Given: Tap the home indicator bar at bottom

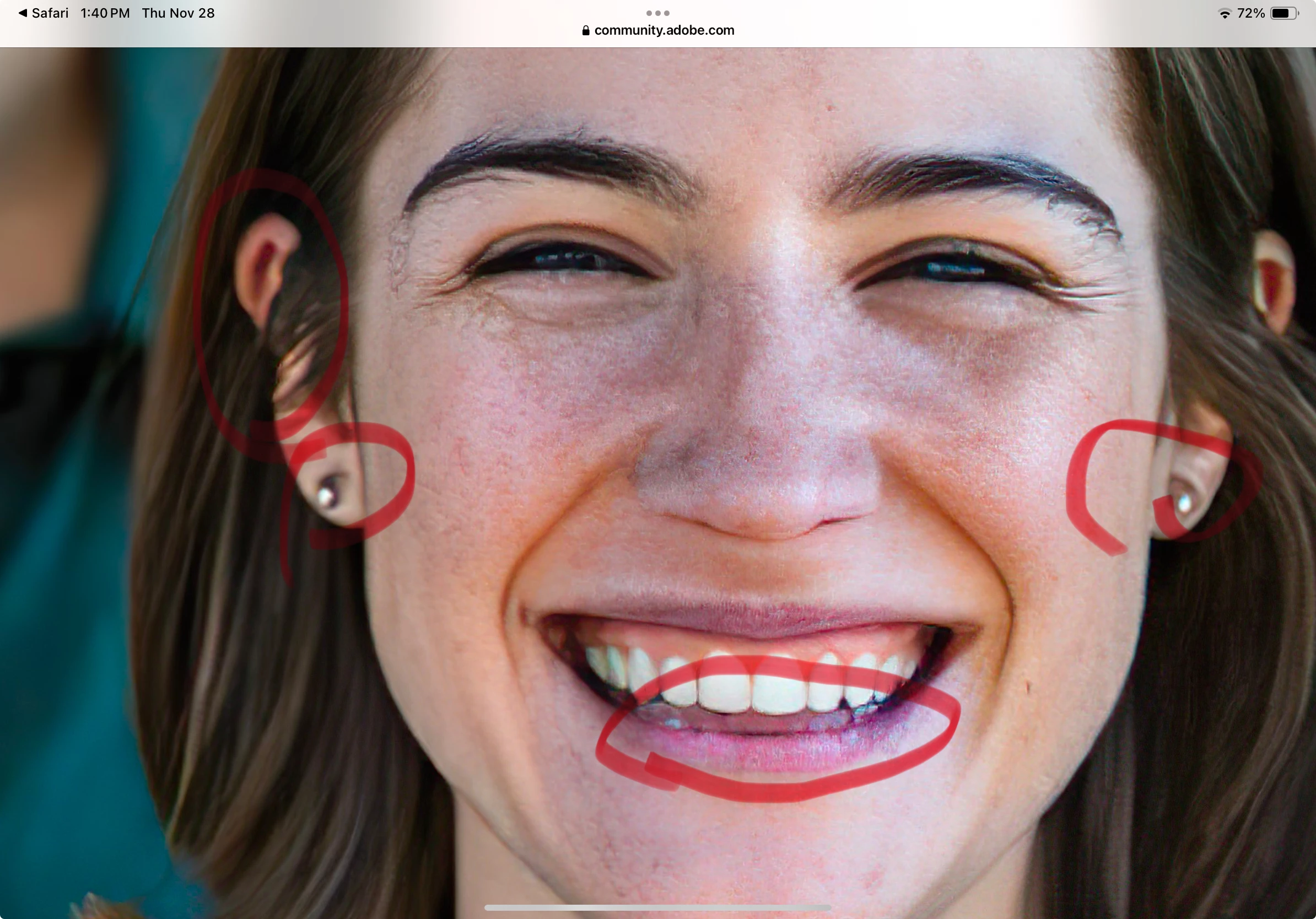Looking at the screenshot, I should [x=657, y=907].
